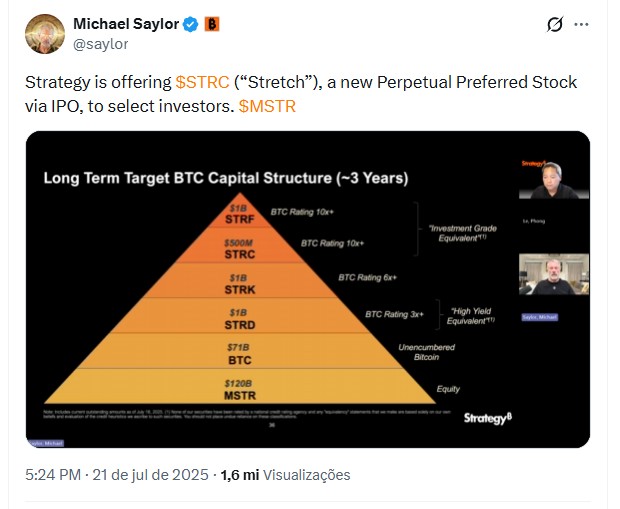Open the @saylor handle link
620x509 pixels.
pyautogui.click(x=101, y=44)
